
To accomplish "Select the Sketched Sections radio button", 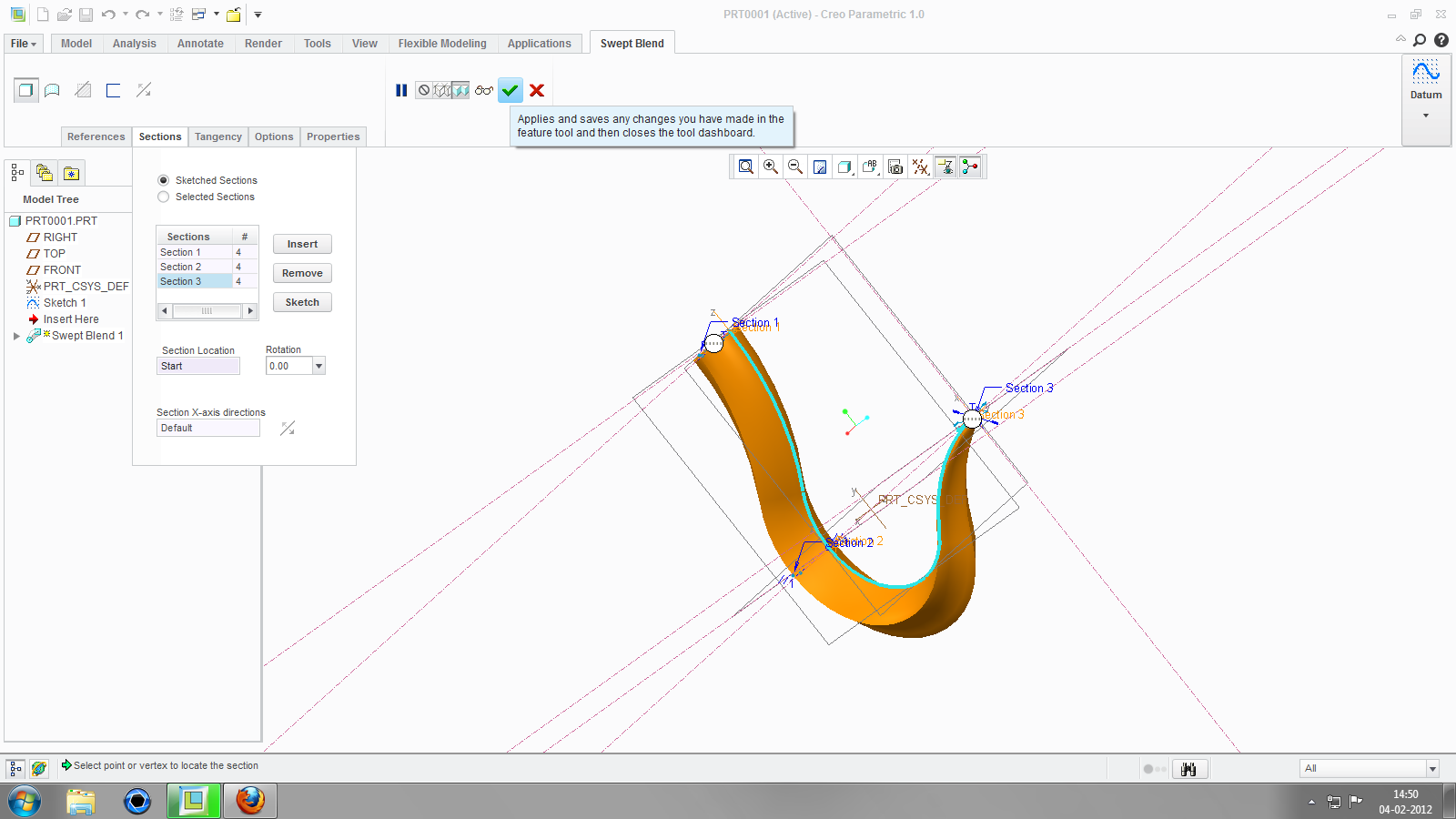I will (x=164, y=180).
